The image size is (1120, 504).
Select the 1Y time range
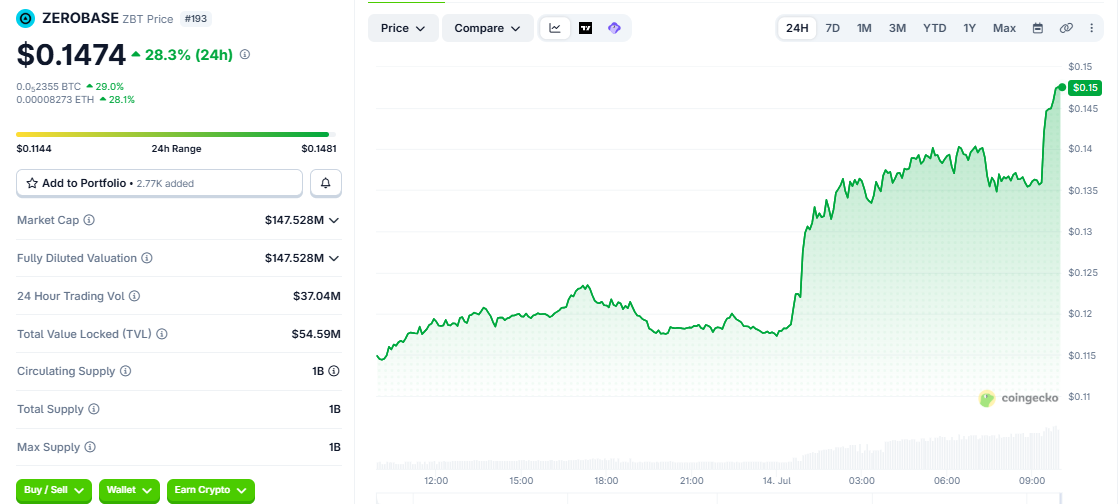click(x=969, y=28)
